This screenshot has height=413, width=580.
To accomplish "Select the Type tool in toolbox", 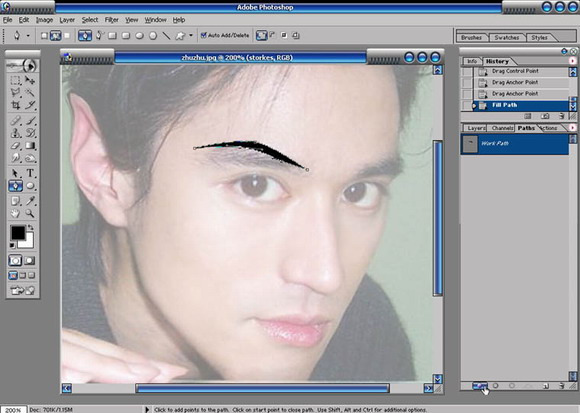I will click(x=30, y=173).
